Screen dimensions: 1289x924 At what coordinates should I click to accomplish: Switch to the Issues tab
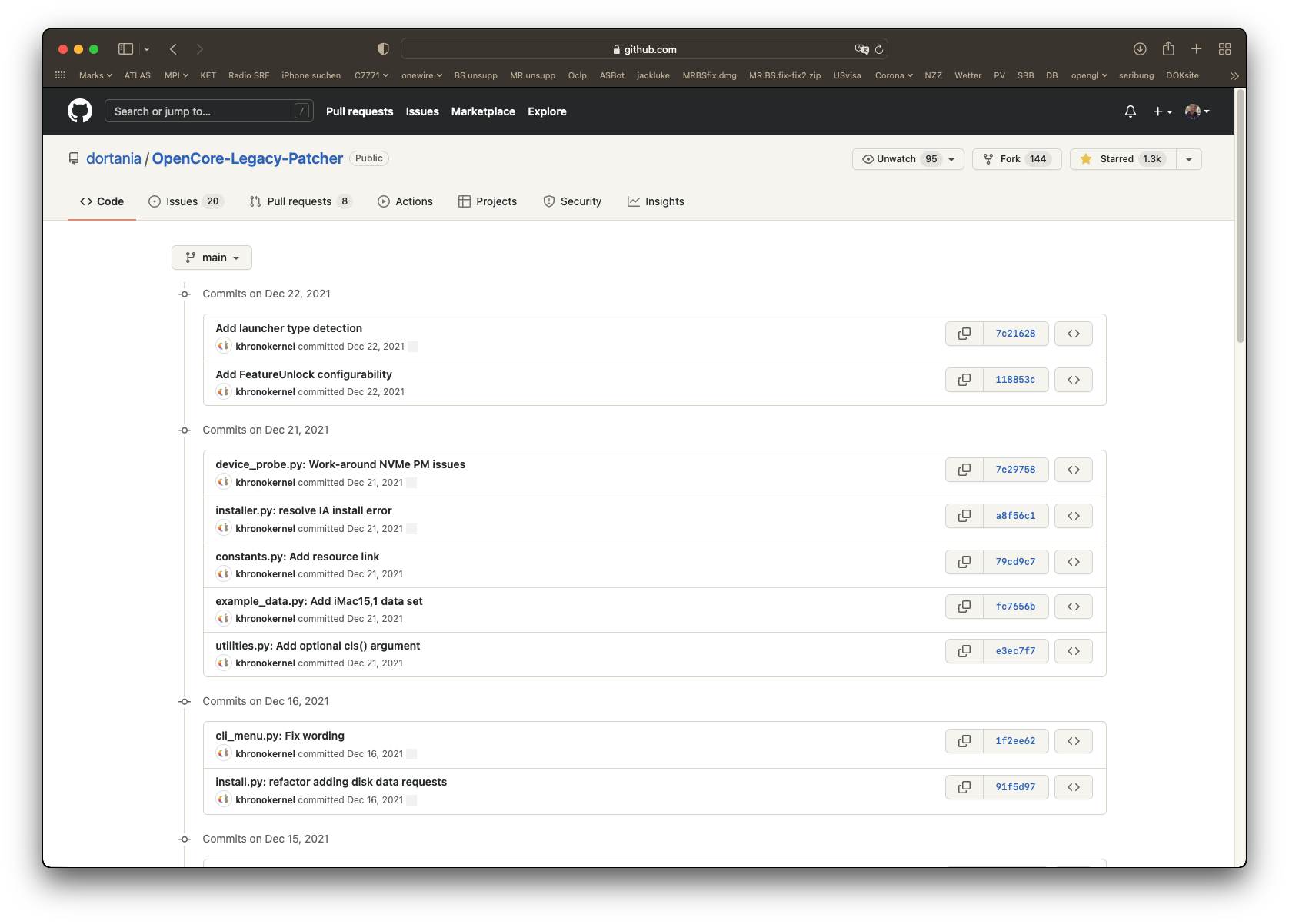[185, 201]
